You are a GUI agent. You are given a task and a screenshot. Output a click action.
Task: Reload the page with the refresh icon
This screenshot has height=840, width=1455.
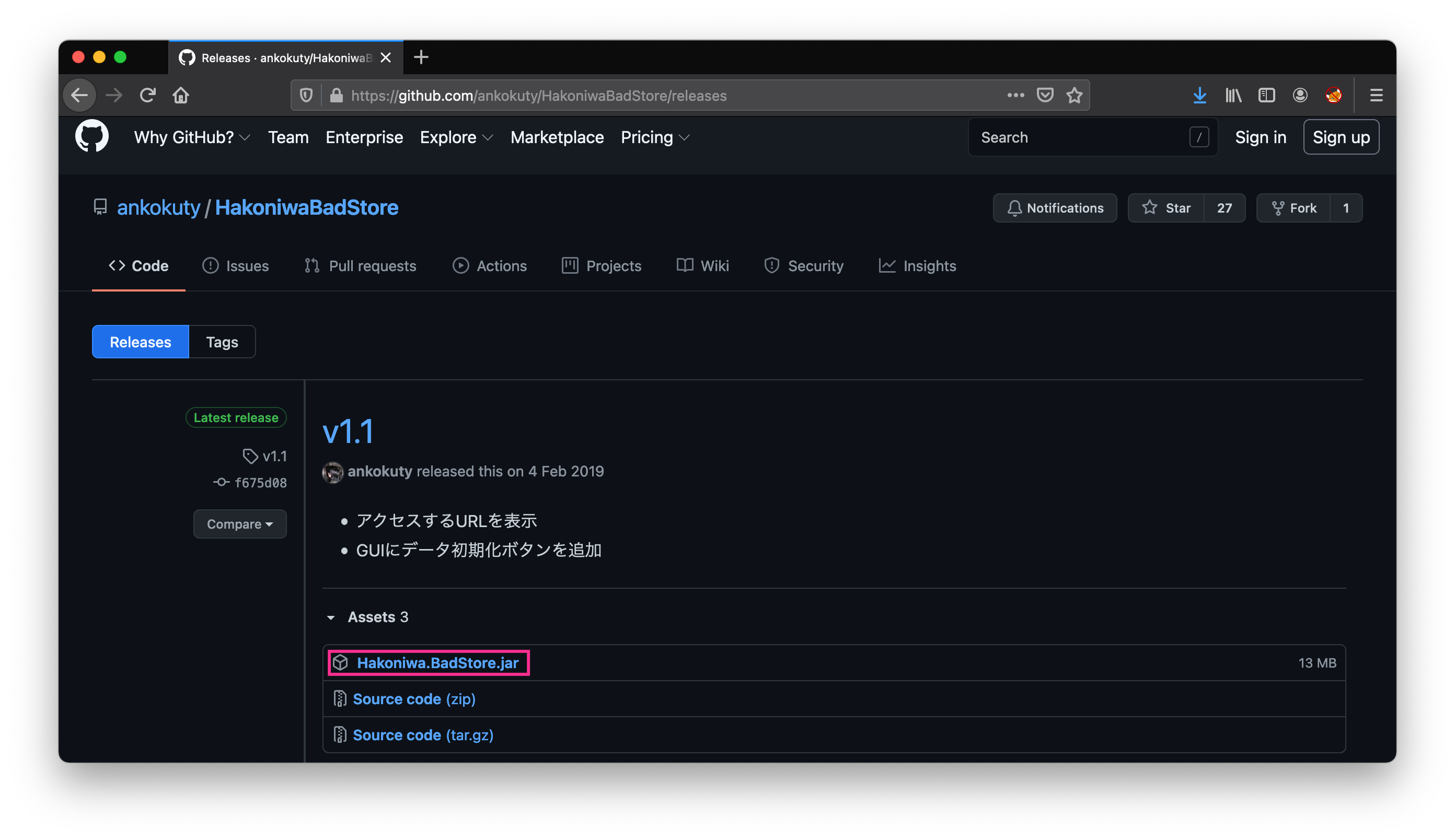(148, 95)
